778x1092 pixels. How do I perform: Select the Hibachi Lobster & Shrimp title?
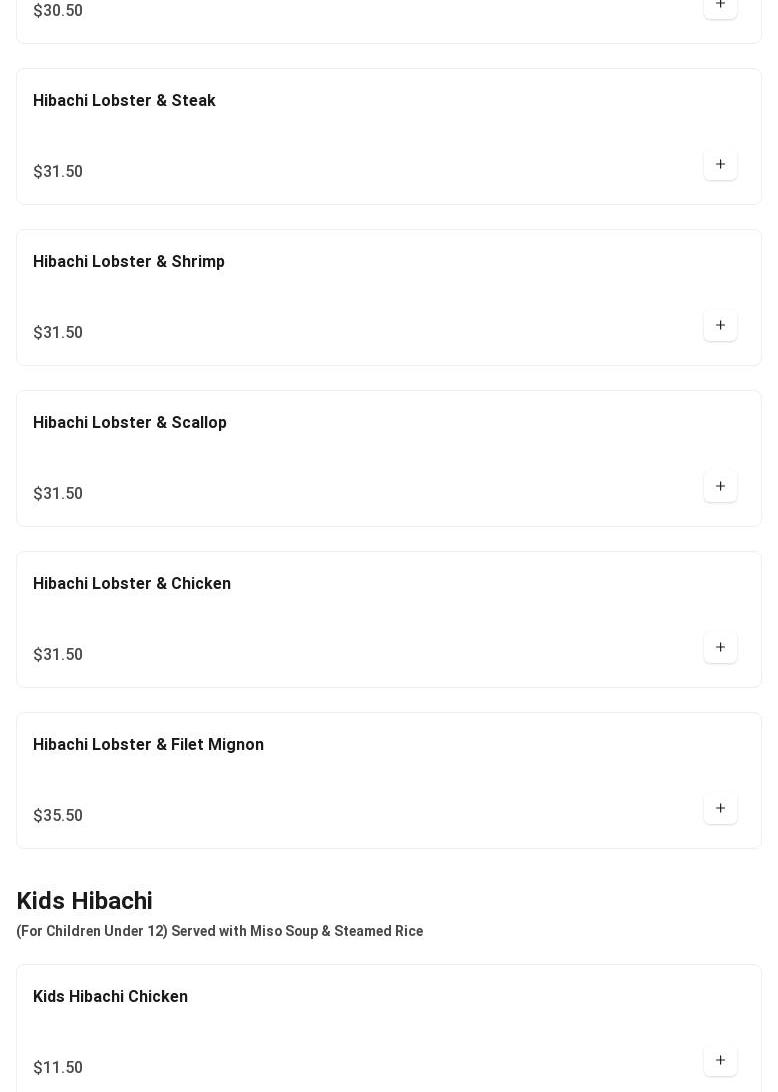(x=129, y=262)
